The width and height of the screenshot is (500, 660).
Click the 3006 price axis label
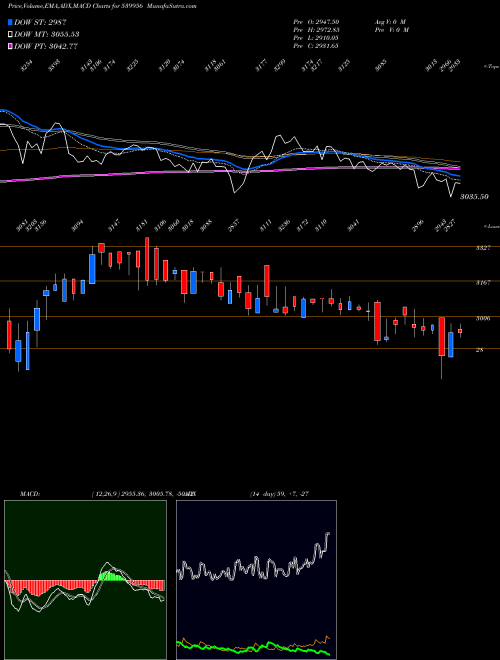pyautogui.click(x=483, y=318)
